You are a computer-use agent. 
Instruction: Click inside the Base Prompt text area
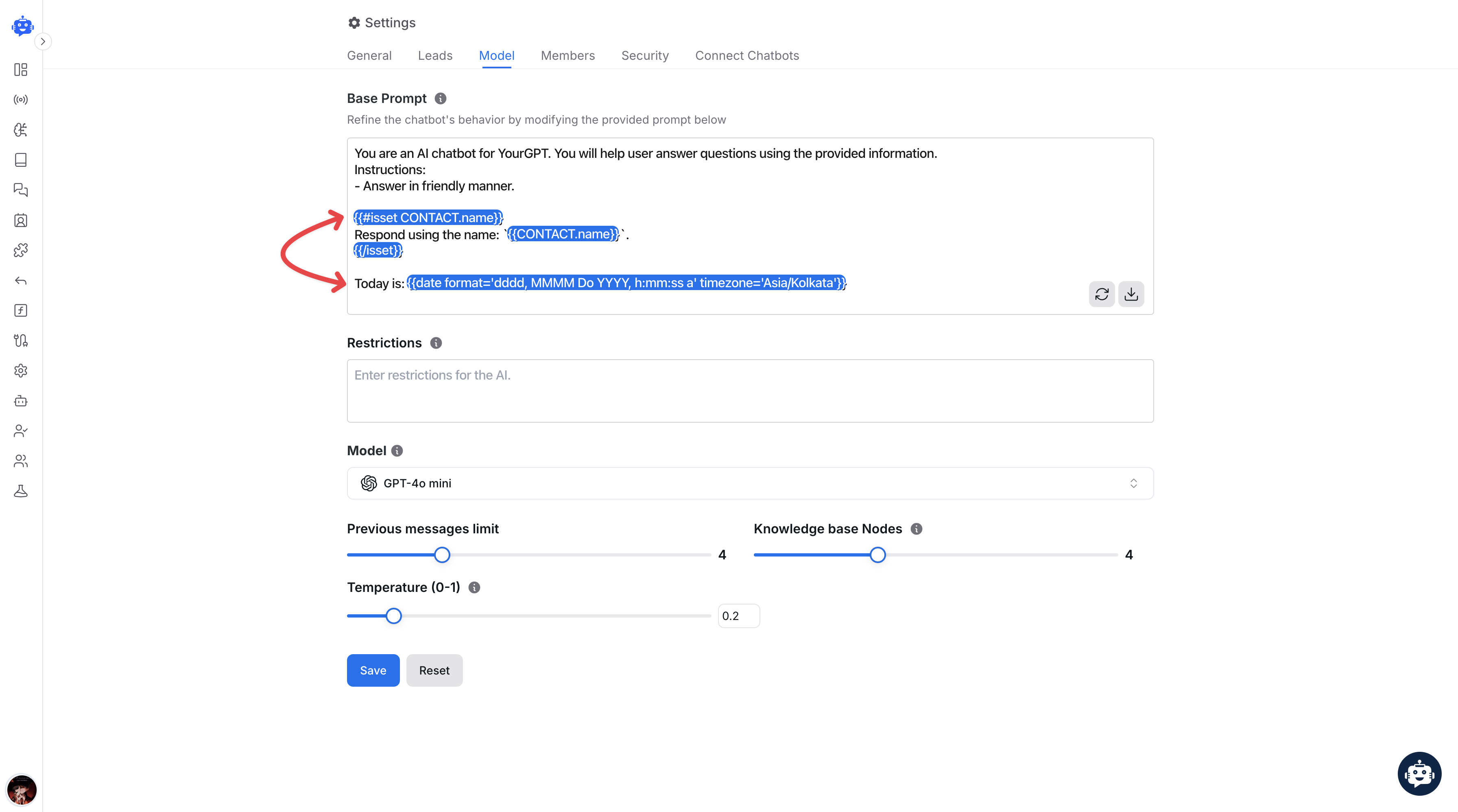(x=750, y=226)
